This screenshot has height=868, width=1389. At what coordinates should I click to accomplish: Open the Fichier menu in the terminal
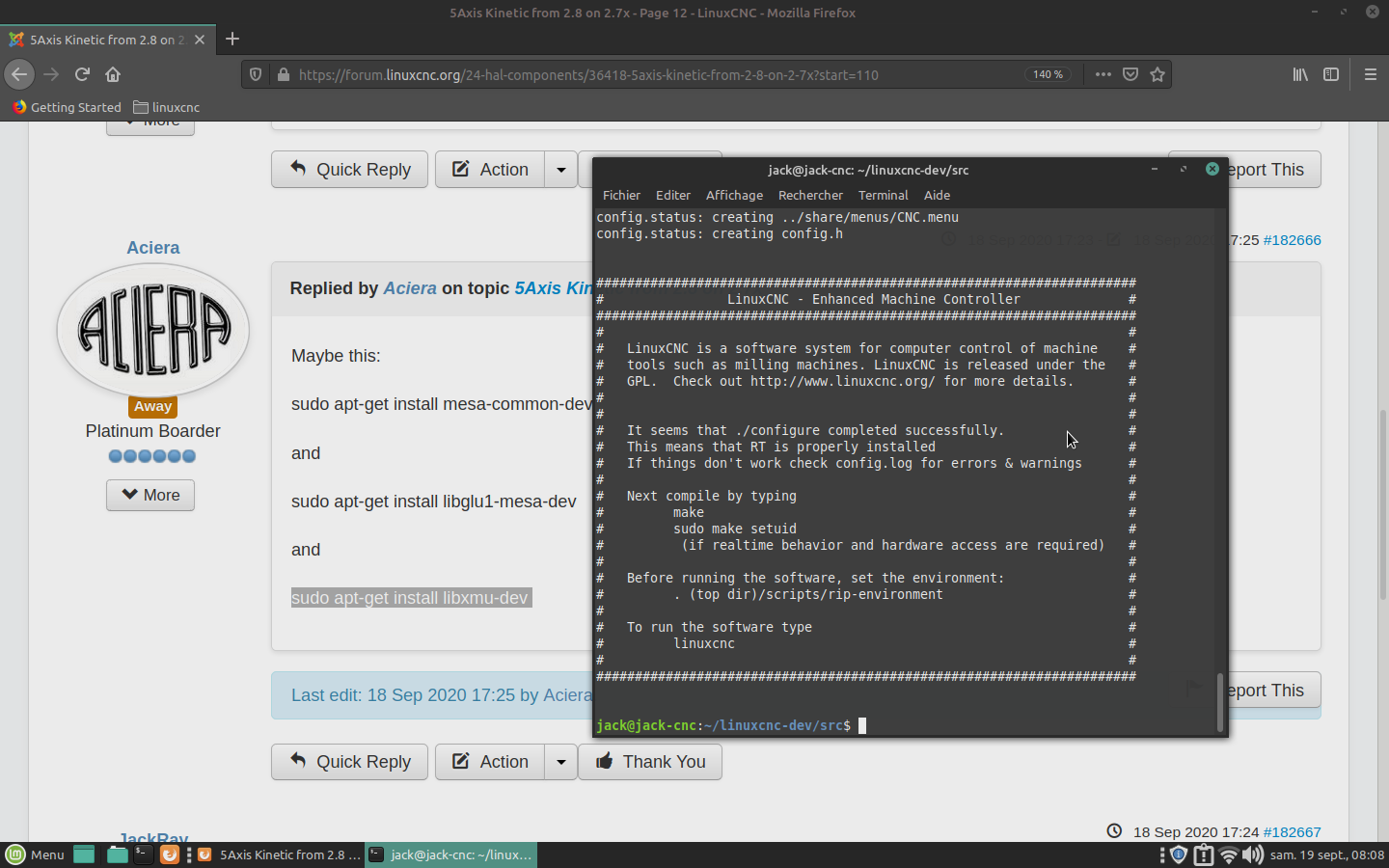pos(621,195)
